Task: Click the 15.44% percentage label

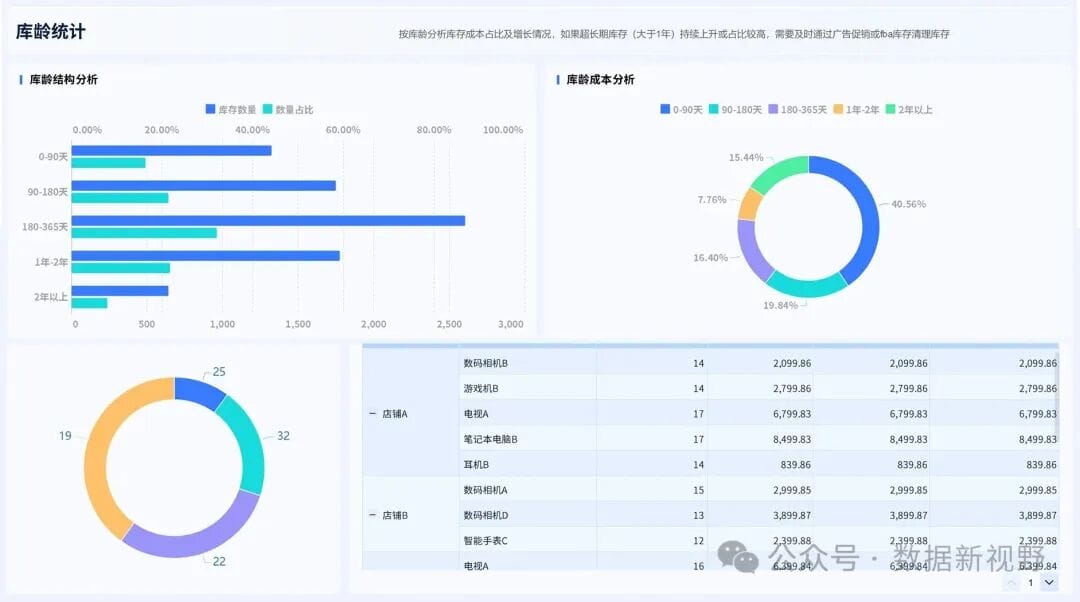Action: pos(746,158)
